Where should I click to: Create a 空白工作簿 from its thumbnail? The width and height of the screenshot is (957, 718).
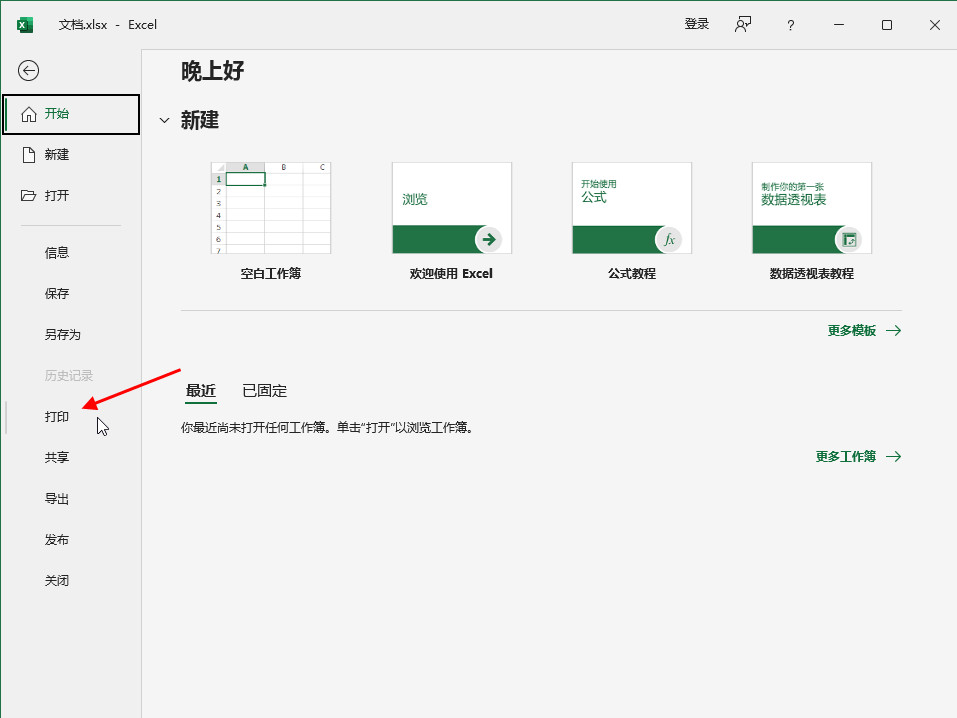pos(271,208)
